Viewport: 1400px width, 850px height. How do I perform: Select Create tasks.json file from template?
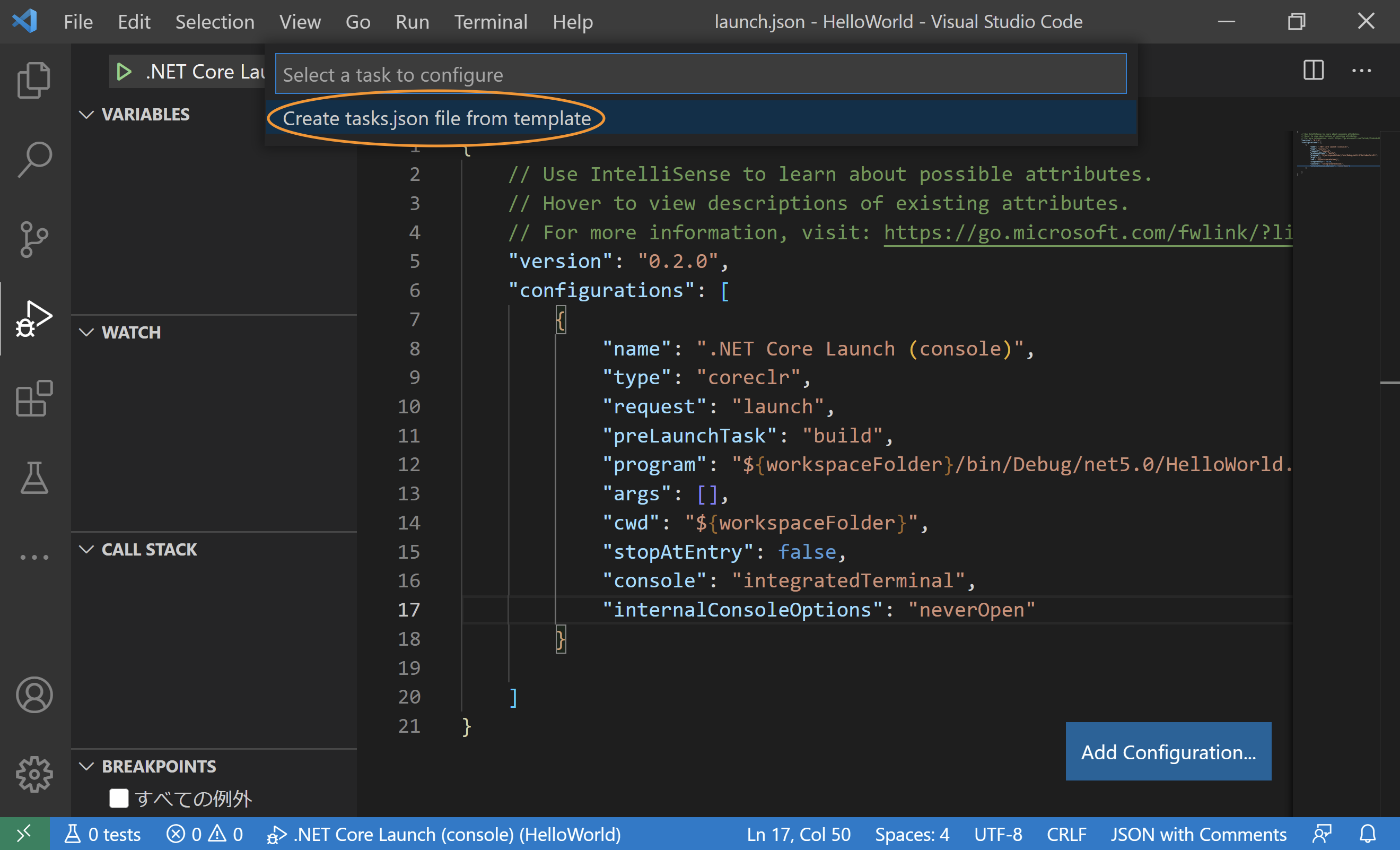tap(436, 118)
